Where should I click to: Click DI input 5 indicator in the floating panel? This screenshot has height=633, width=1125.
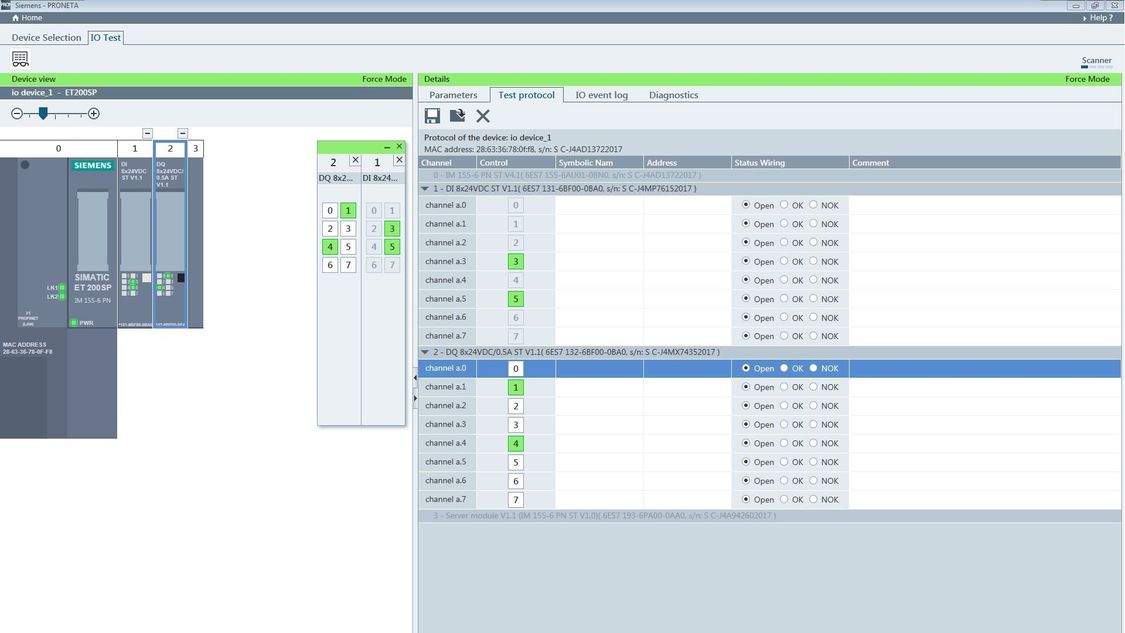pos(392,247)
